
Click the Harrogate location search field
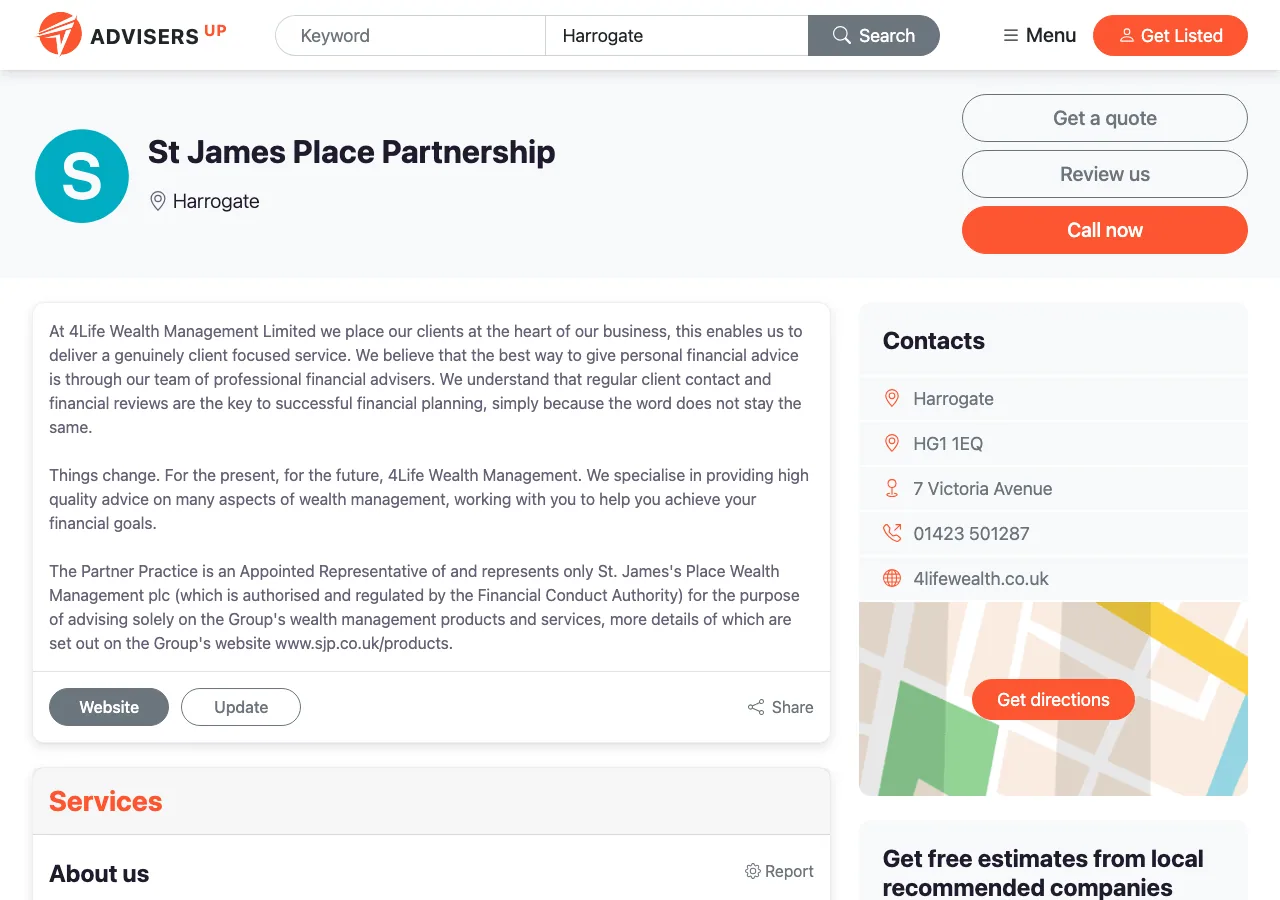[x=676, y=35]
